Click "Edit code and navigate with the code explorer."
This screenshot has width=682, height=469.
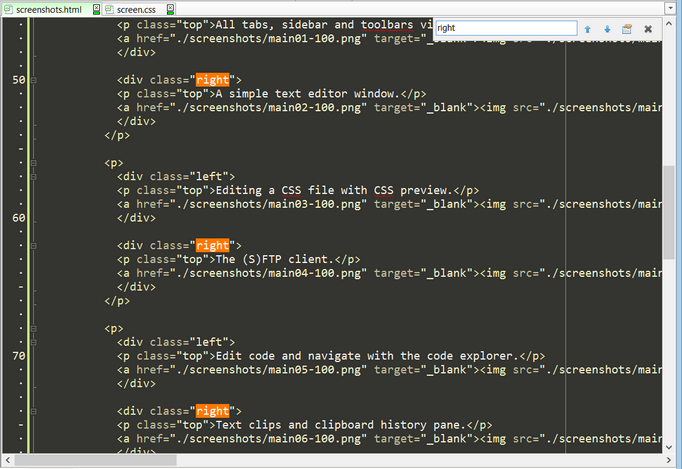[x=368, y=356]
